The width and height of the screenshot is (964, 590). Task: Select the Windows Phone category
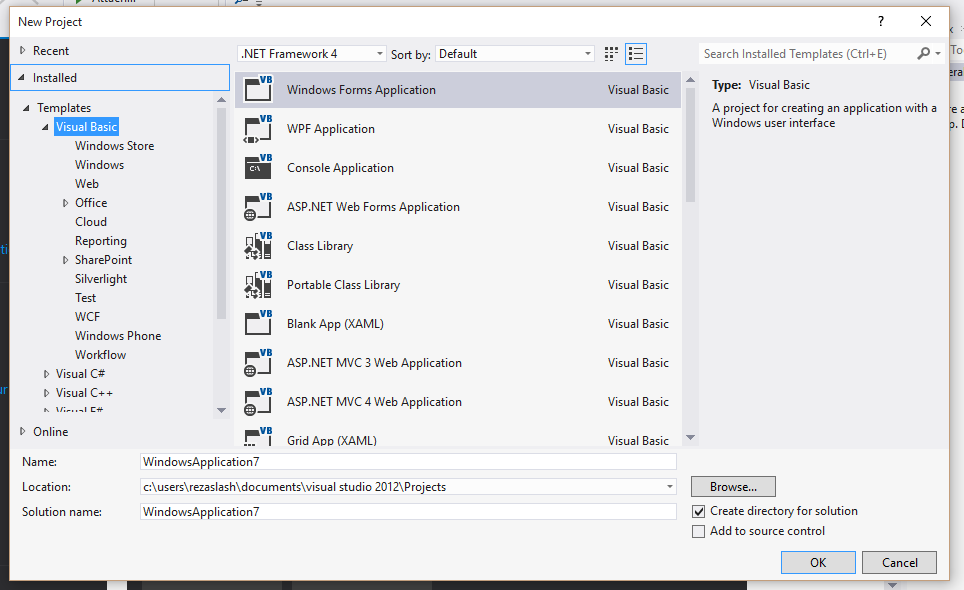pyautogui.click(x=118, y=336)
